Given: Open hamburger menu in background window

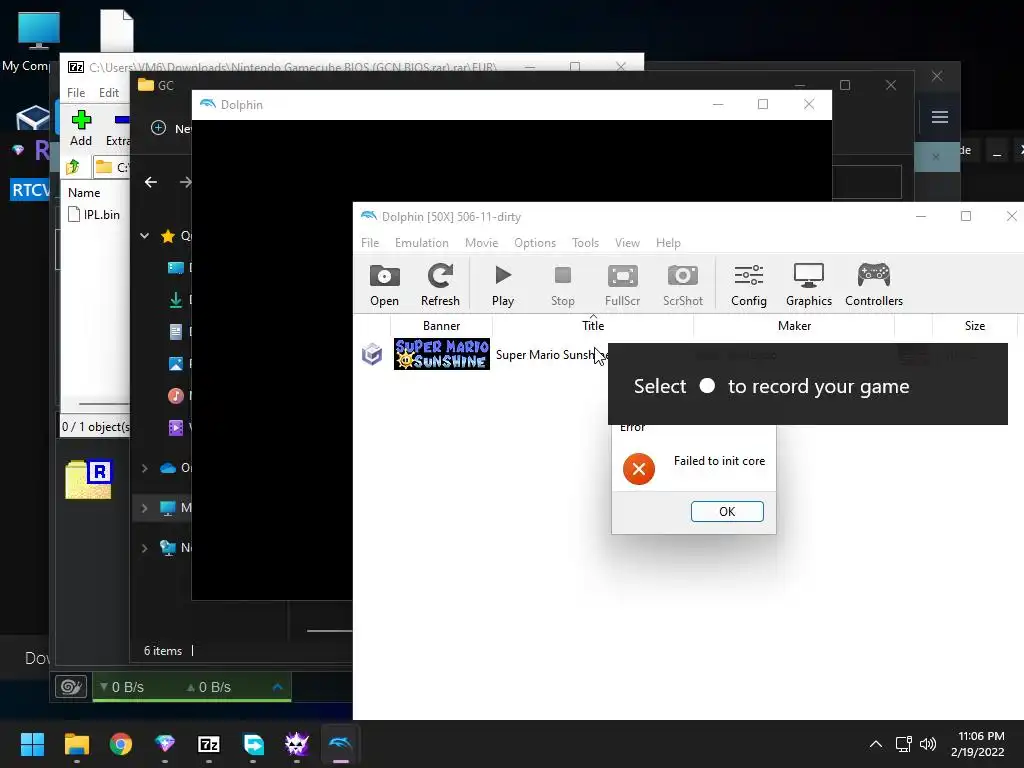Looking at the screenshot, I should pos(940,117).
